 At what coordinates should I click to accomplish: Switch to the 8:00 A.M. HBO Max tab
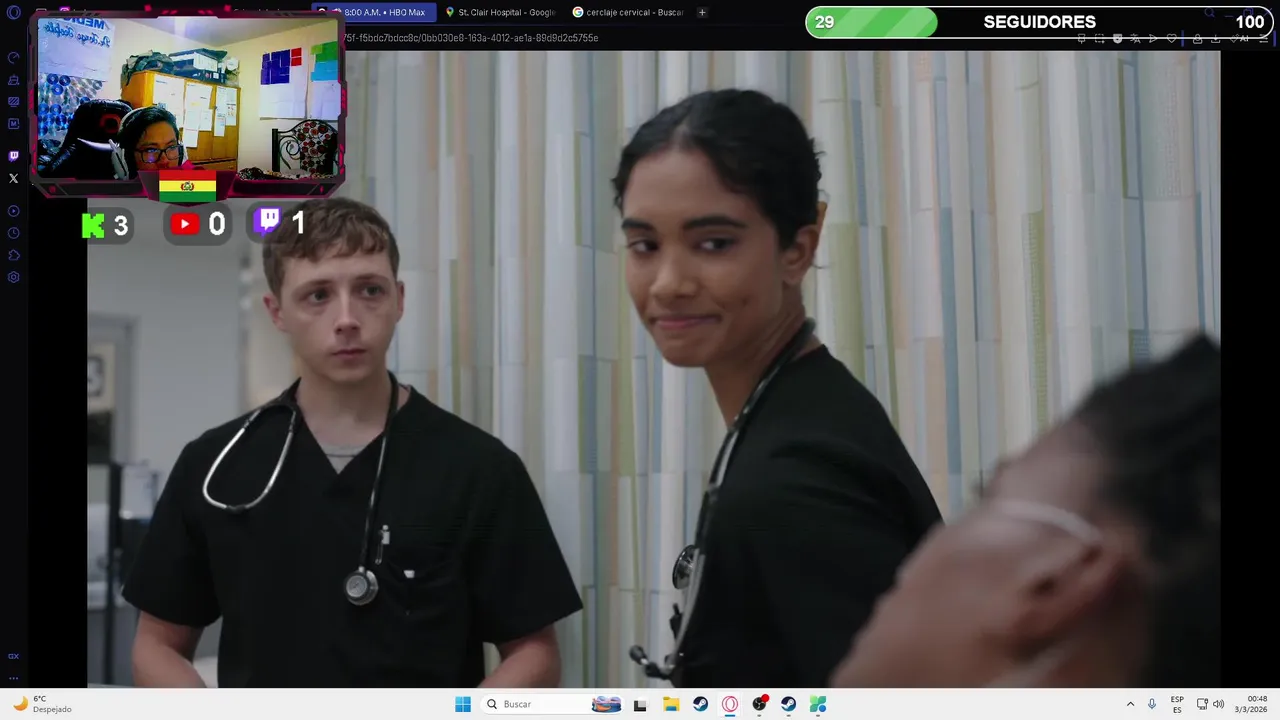374,12
